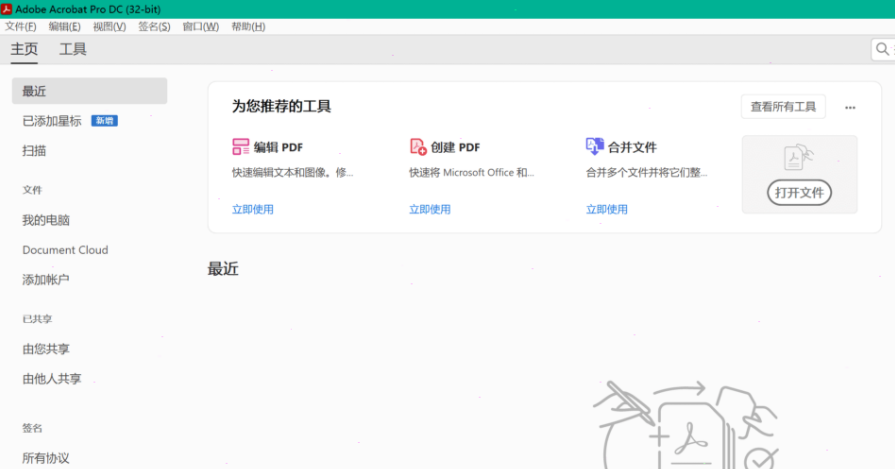Select 由他人共享 in the sidebar
Screen dimensions: 895x469
(x=52, y=379)
